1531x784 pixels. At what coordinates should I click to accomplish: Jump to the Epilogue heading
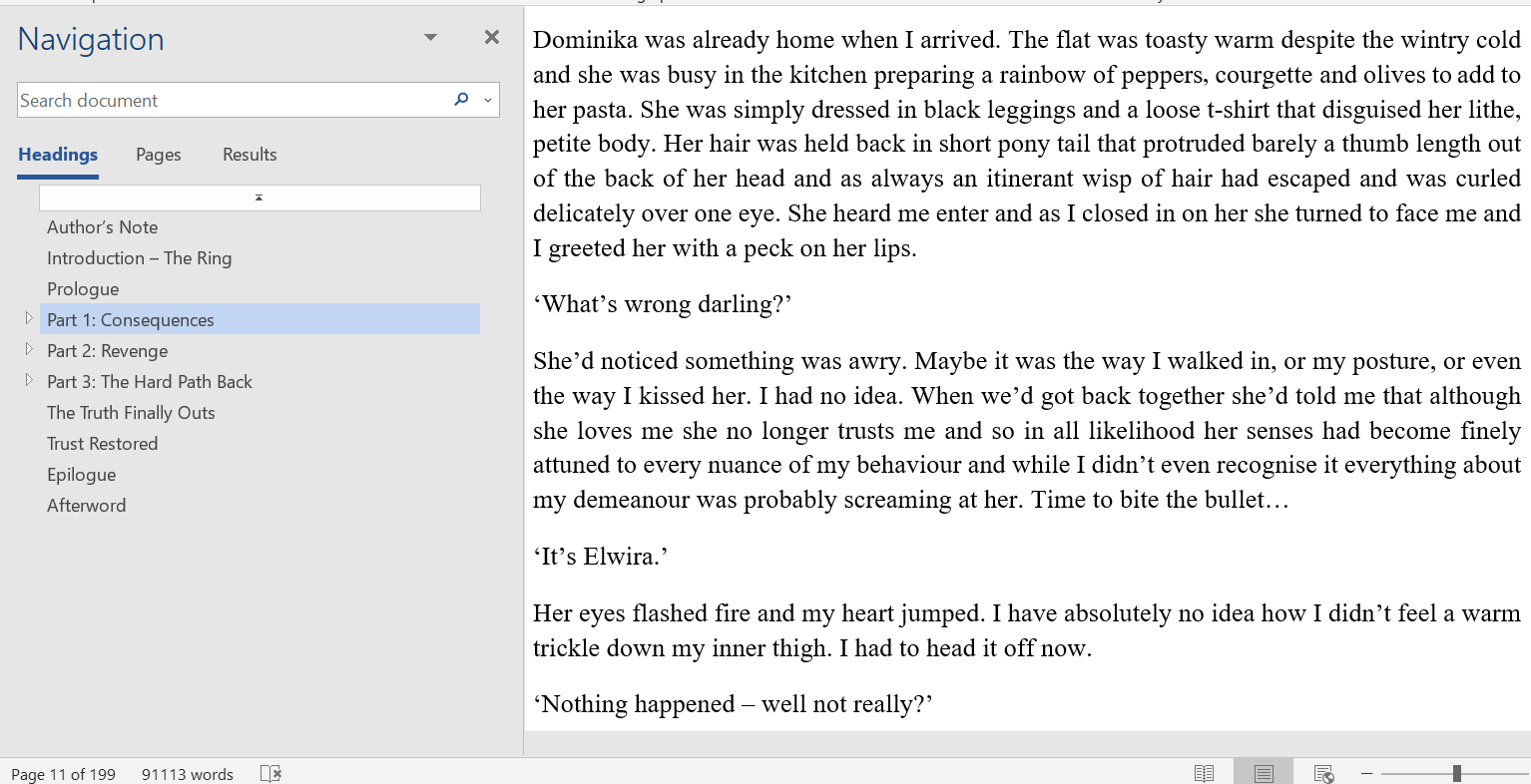pyautogui.click(x=82, y=475)
